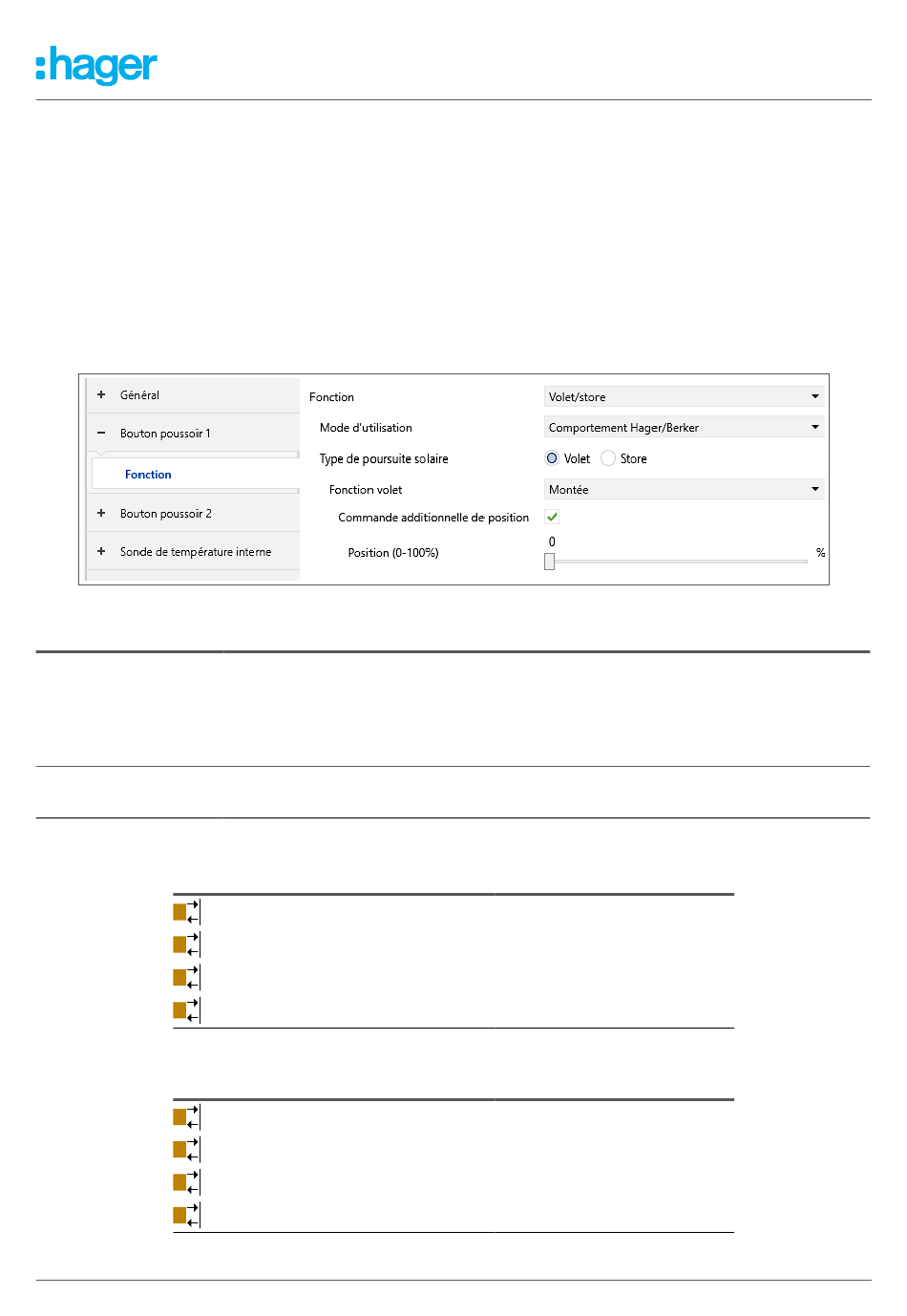
Task: Click the last communication object icon in upper table
Action: (x=186, y=1010)
